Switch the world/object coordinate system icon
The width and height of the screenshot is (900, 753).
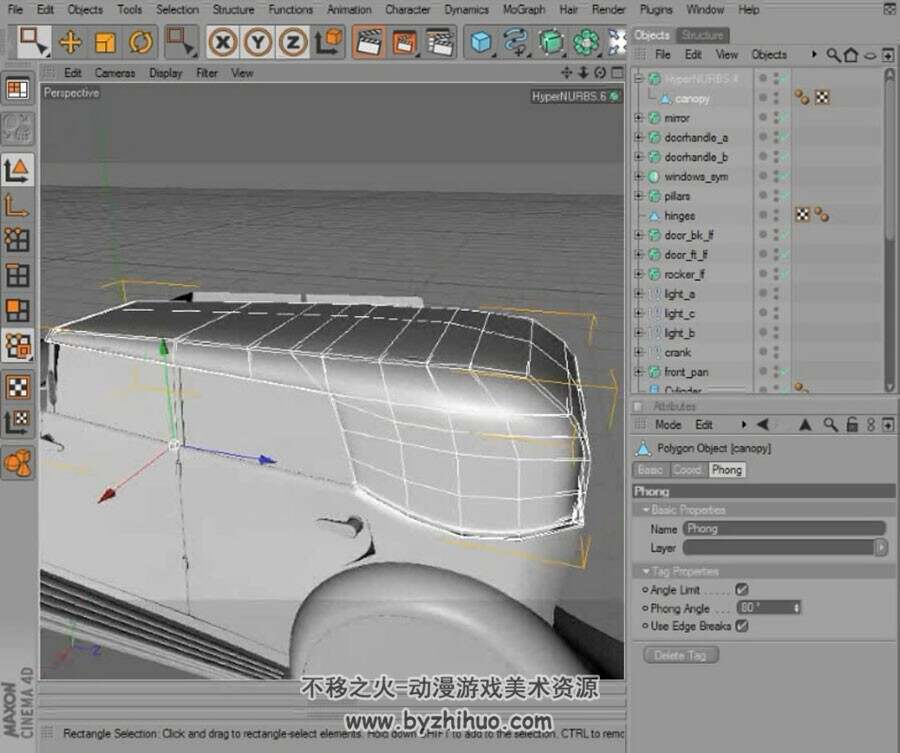click(328, 42)
